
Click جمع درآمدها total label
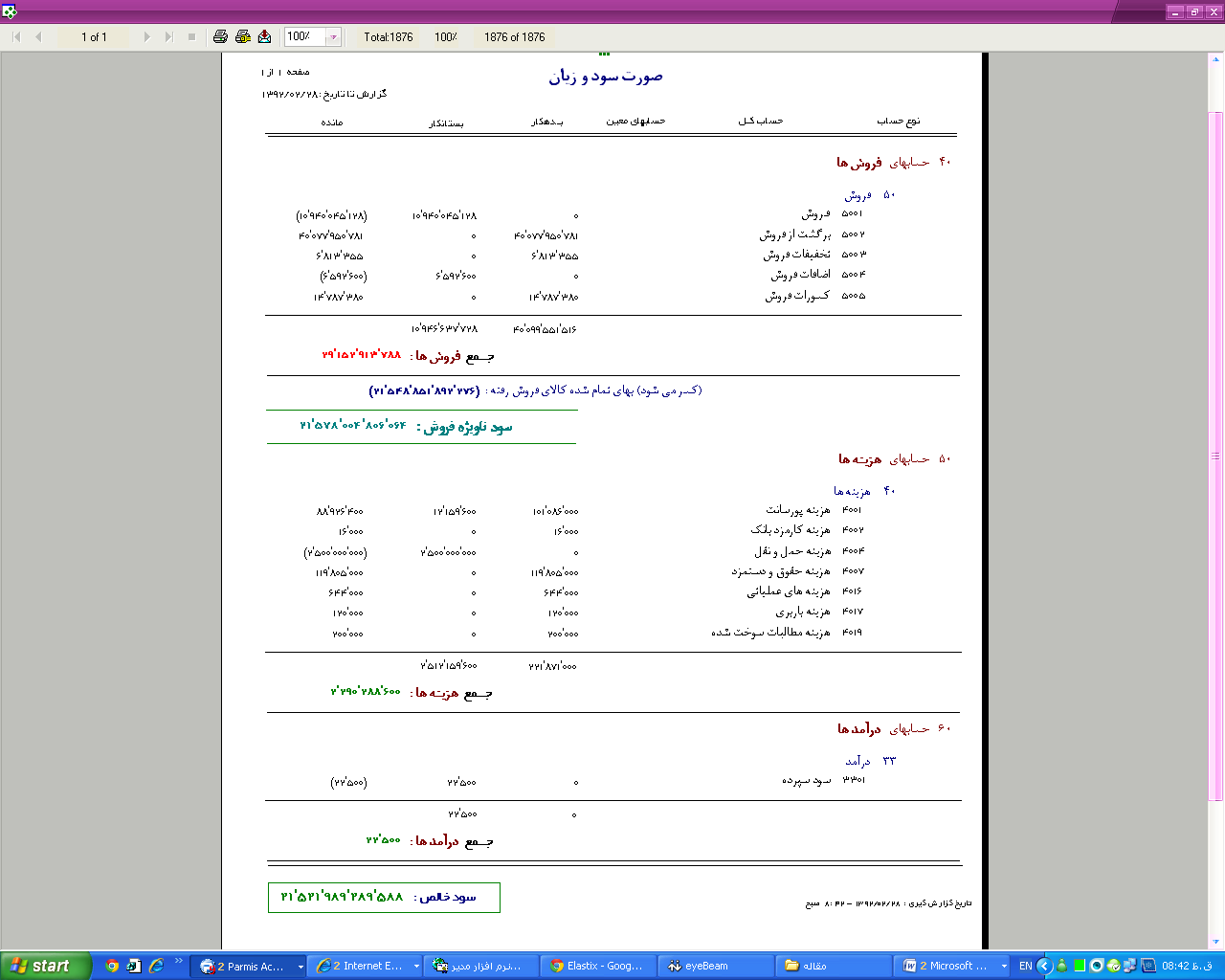pyautogui.click(x=454, y=841)
